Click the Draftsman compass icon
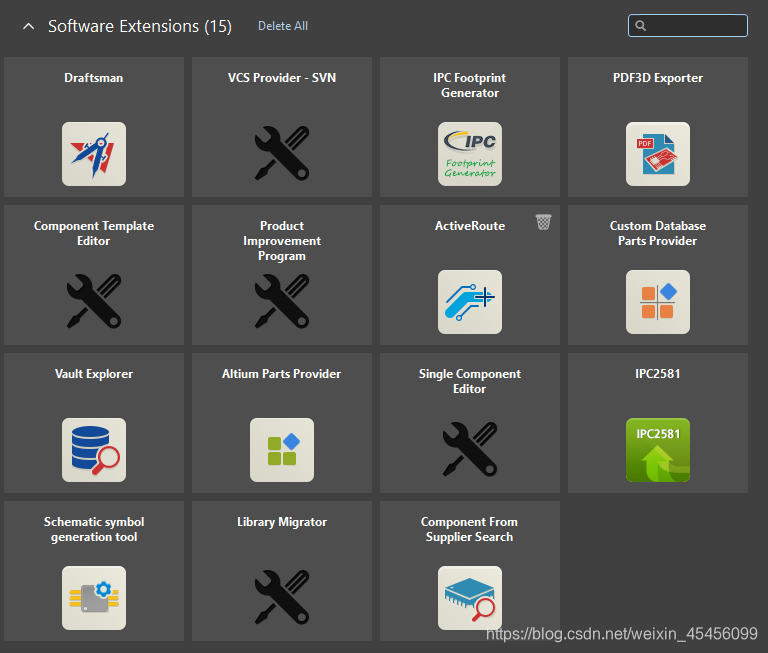The image size is (768, 653). tap(94, 154)
